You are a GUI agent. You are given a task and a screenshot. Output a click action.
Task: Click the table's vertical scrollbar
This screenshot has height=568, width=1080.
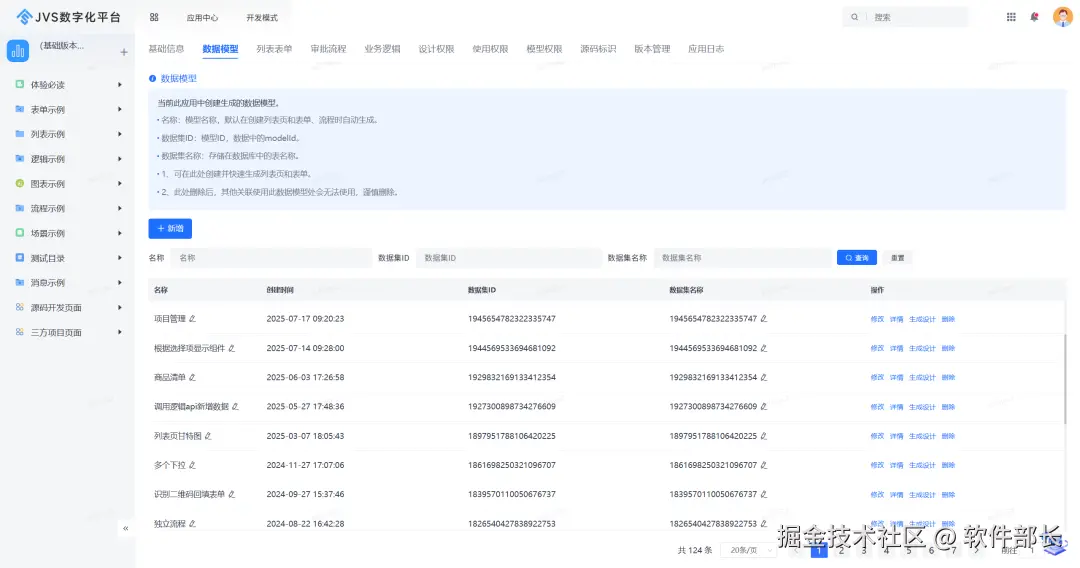[1064, 379]
